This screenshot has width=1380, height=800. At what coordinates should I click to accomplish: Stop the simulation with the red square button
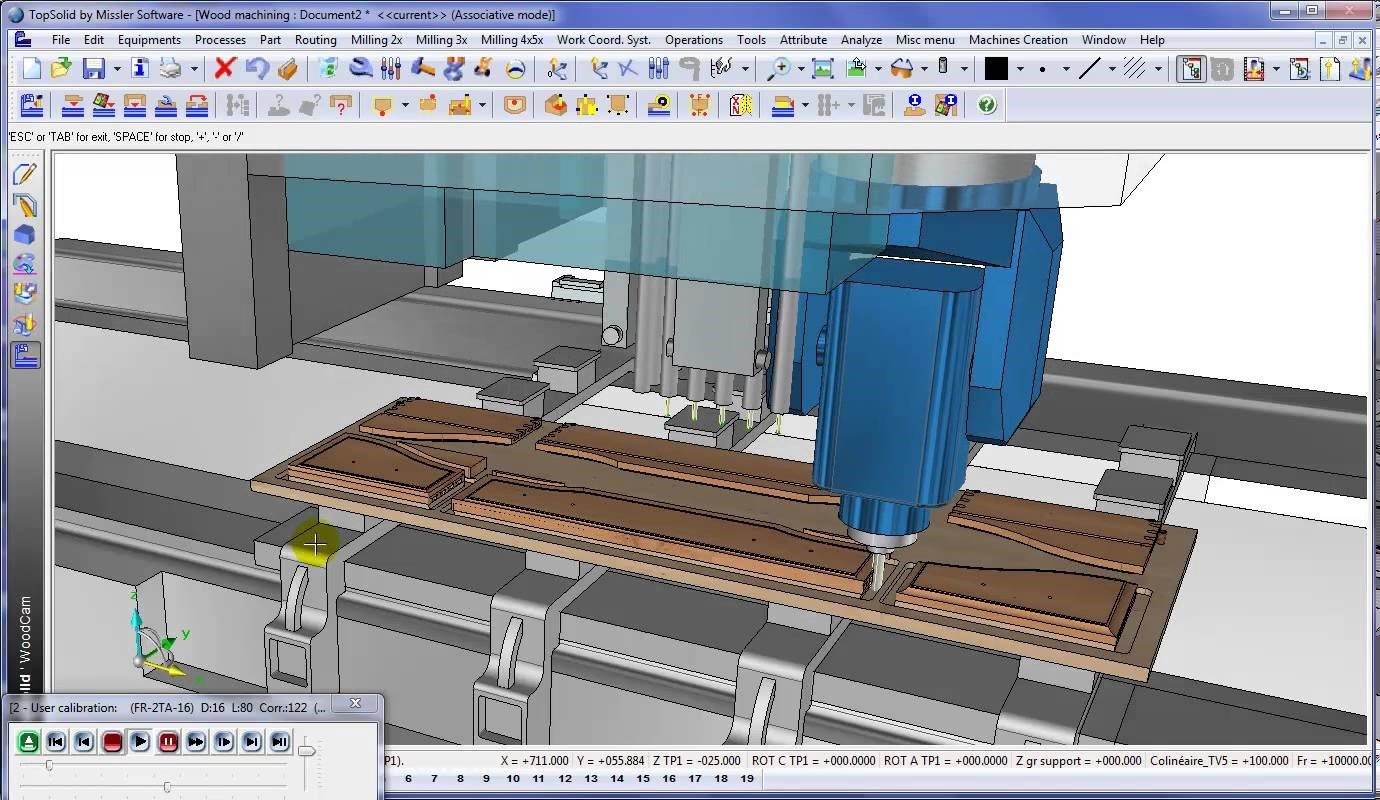(112, 742)
